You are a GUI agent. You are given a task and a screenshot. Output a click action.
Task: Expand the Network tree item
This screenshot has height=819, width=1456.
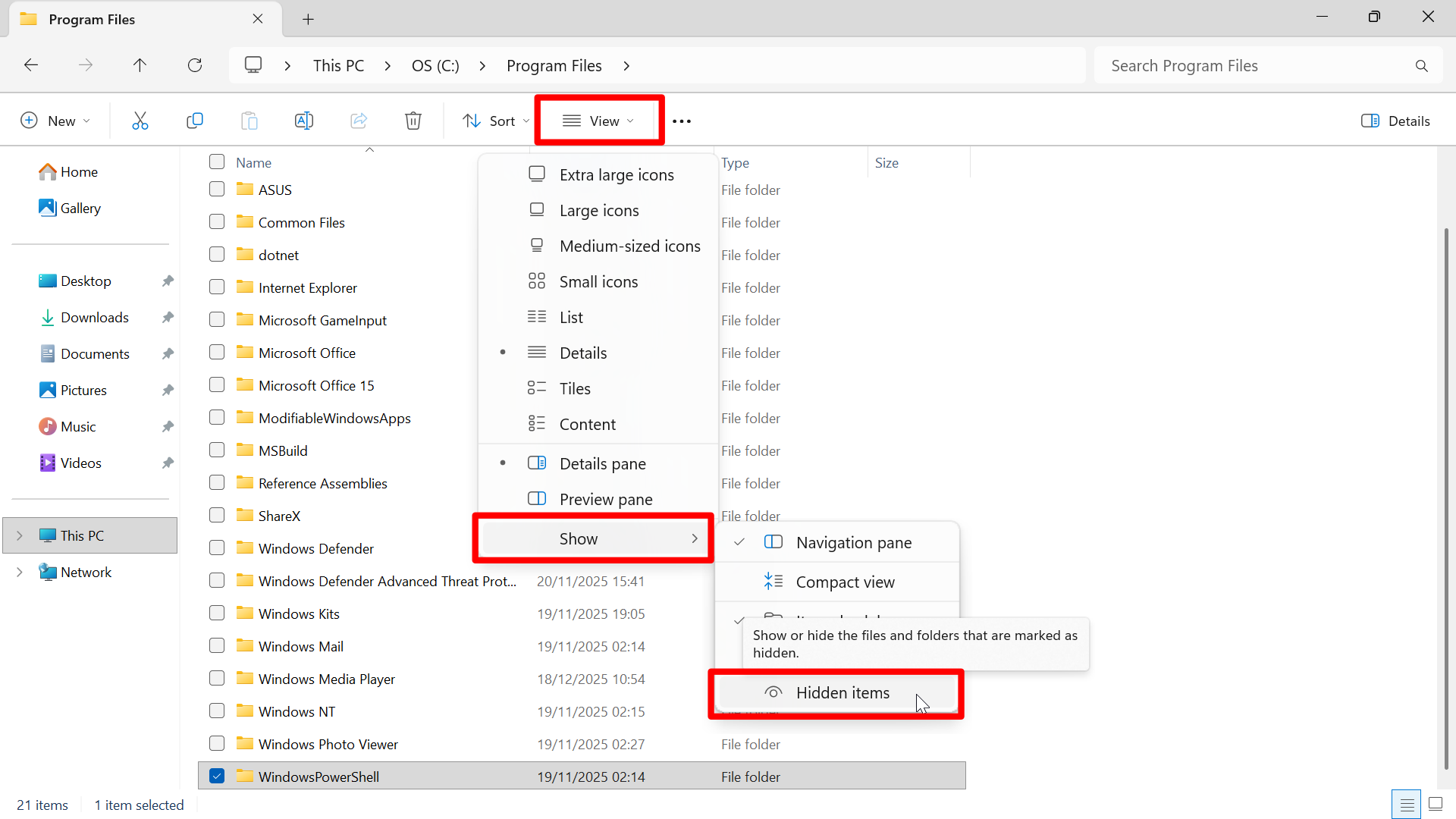pyautogui.click(x=20, y=572)
